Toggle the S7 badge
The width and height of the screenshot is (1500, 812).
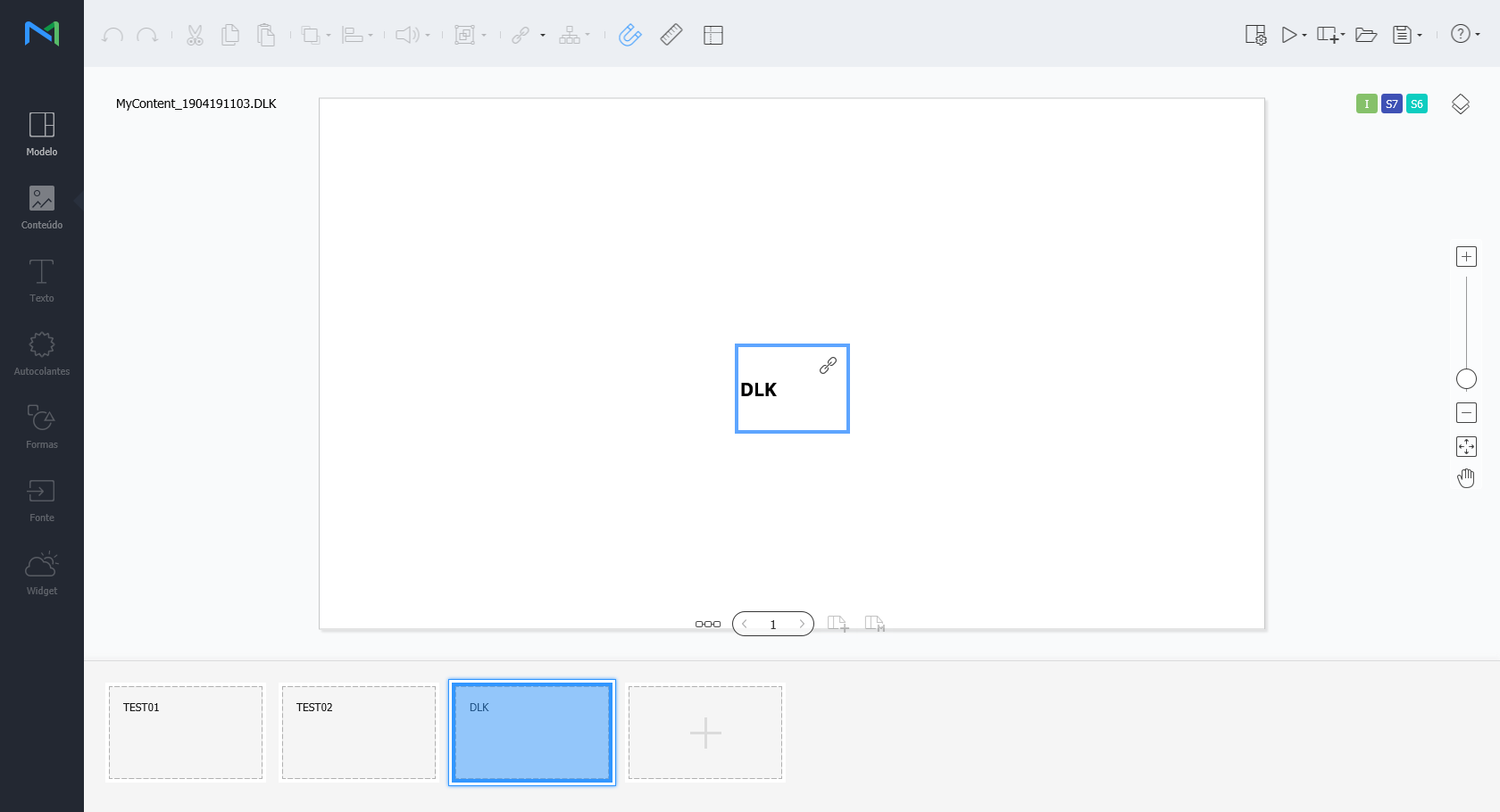click(x=1391, y=104)
